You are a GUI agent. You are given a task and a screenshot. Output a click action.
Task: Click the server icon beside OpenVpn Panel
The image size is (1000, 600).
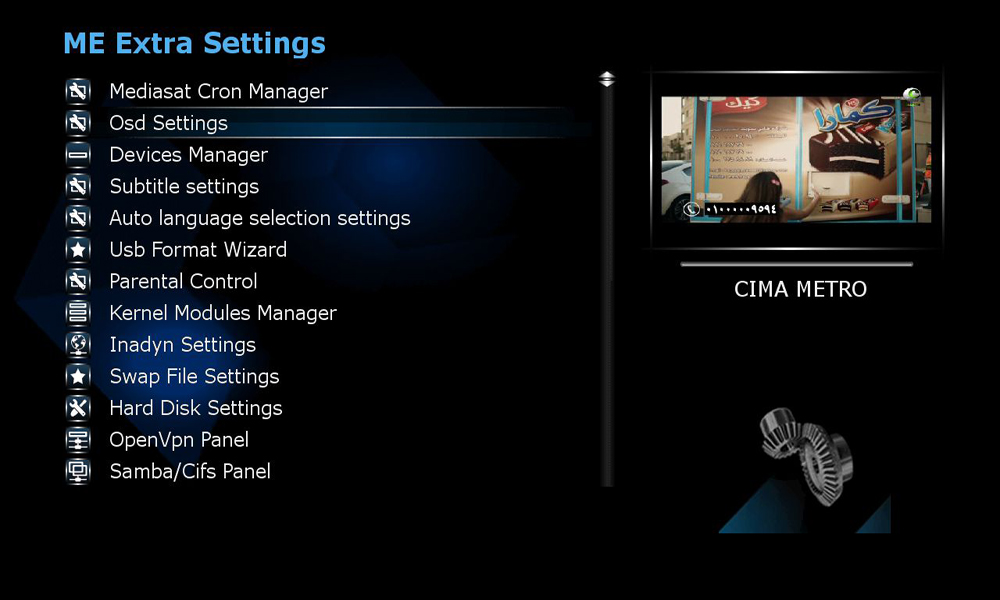tap(78, 439)
